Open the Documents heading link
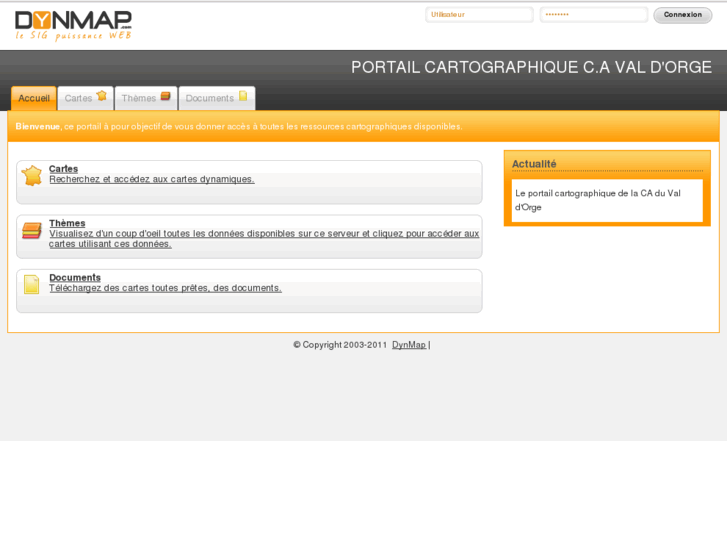This screenshot has width=727, height=545. [75, 277]
